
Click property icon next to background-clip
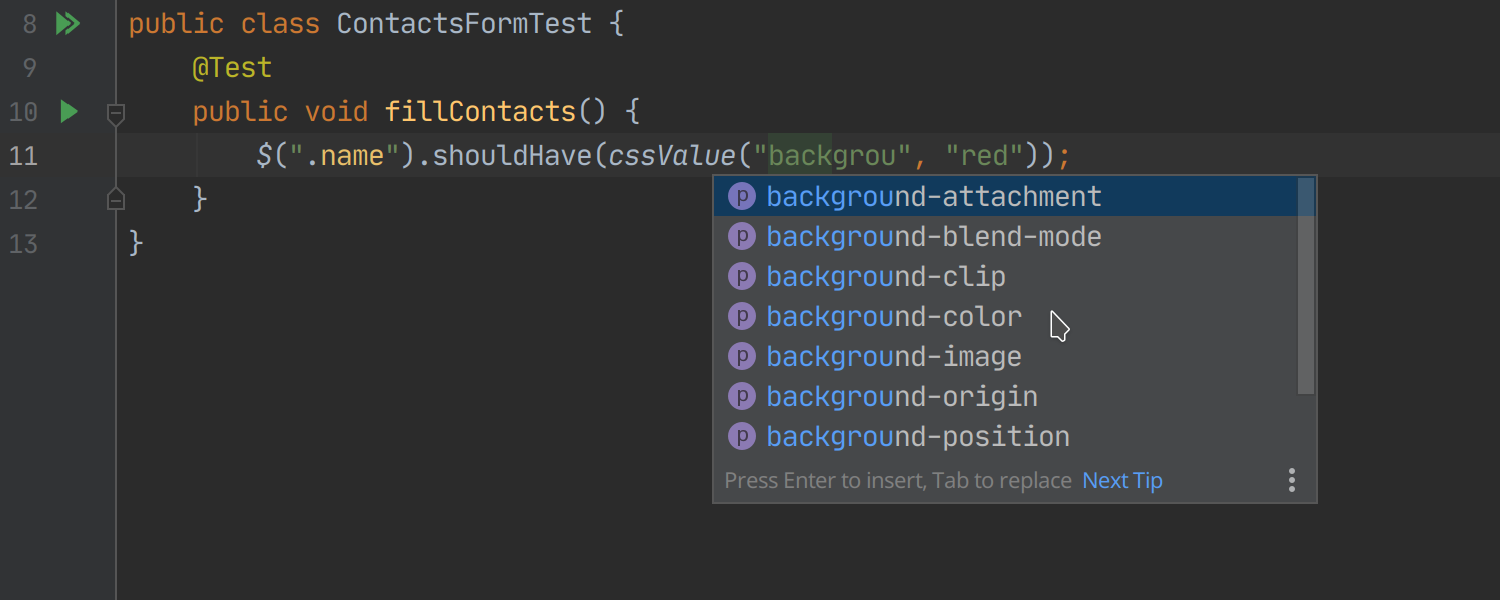point(741,276)
